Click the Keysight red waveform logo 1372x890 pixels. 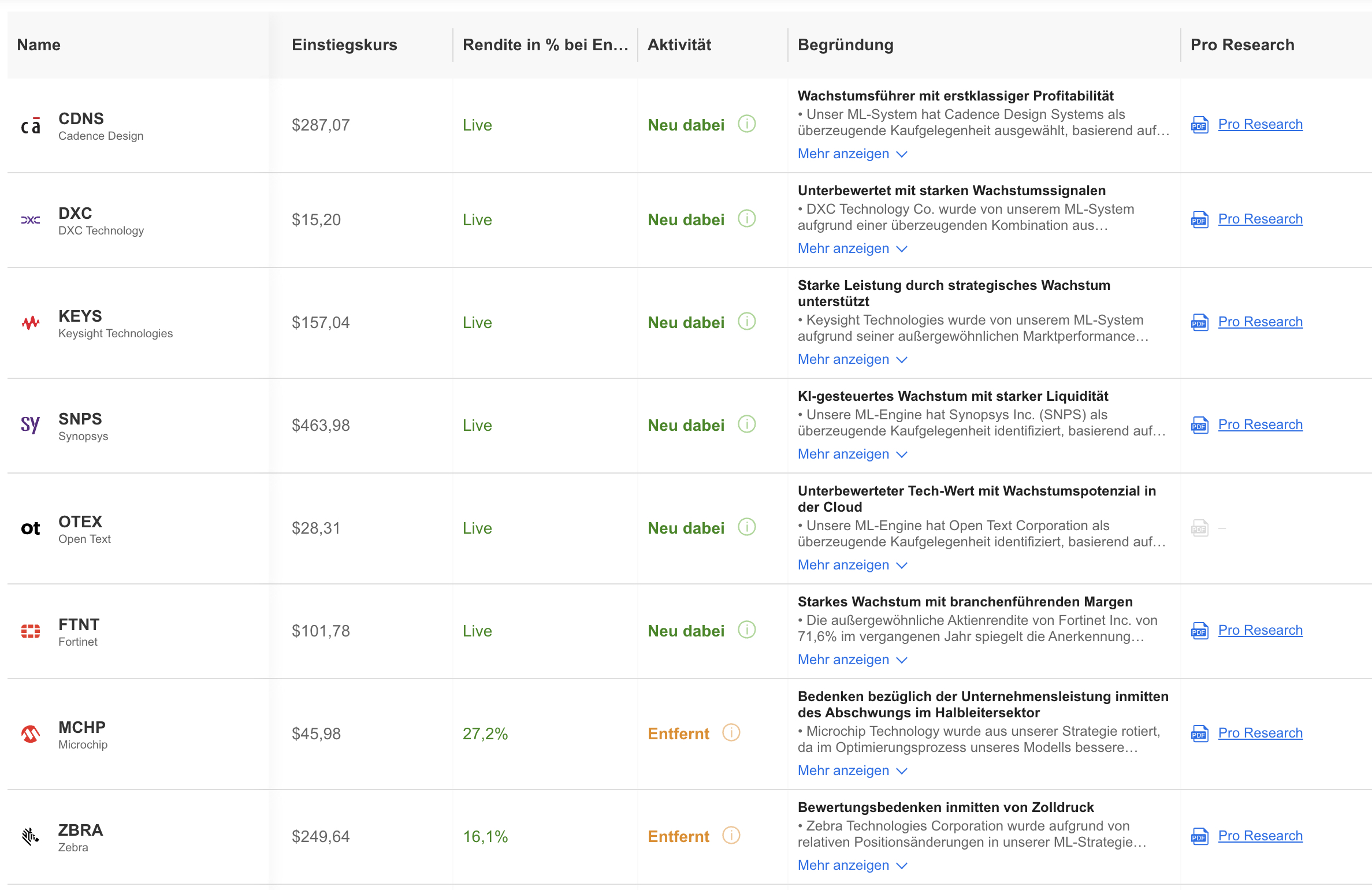(31, 323)
